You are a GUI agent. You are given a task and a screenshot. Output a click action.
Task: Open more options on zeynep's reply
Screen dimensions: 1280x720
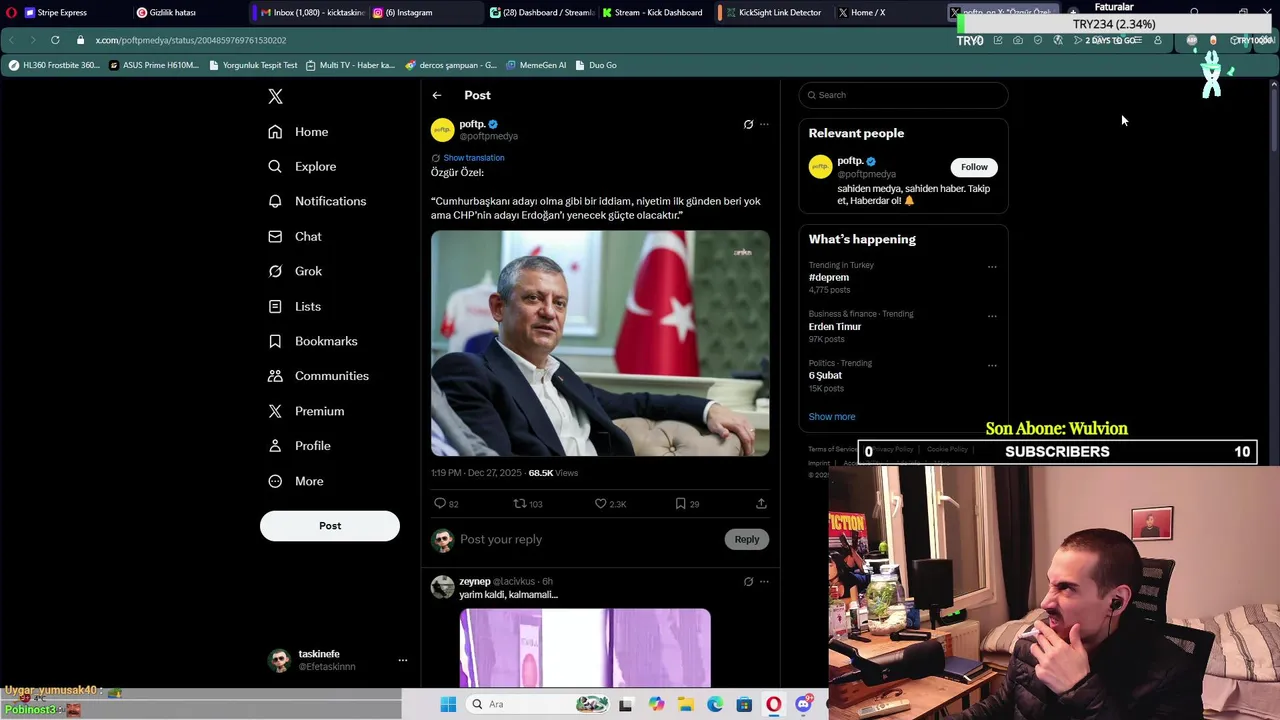764,582
